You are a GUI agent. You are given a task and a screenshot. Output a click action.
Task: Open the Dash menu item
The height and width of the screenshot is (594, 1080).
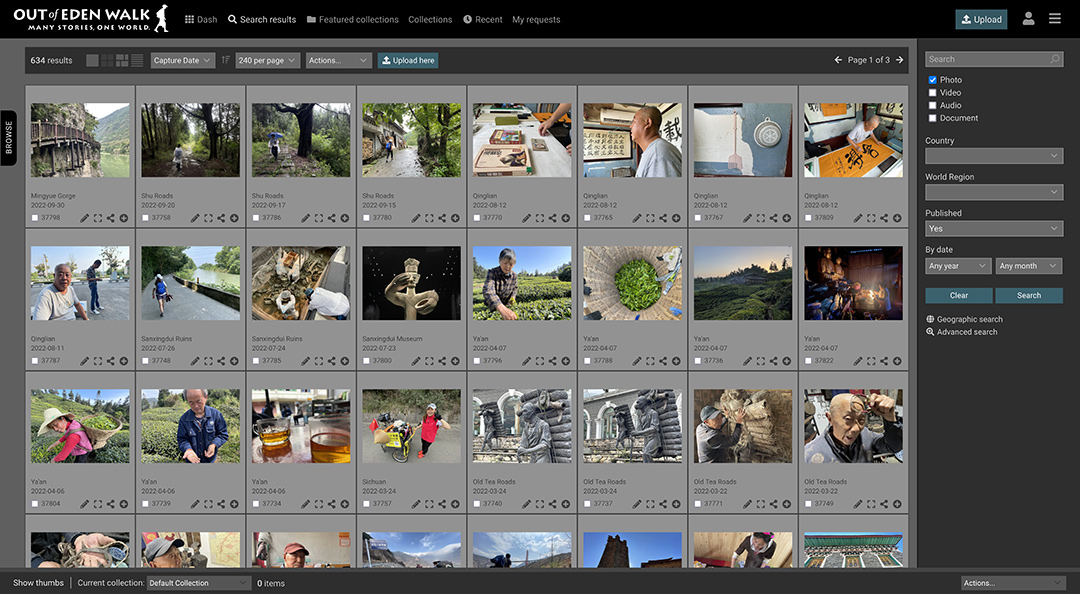click(x=201, y=19)
